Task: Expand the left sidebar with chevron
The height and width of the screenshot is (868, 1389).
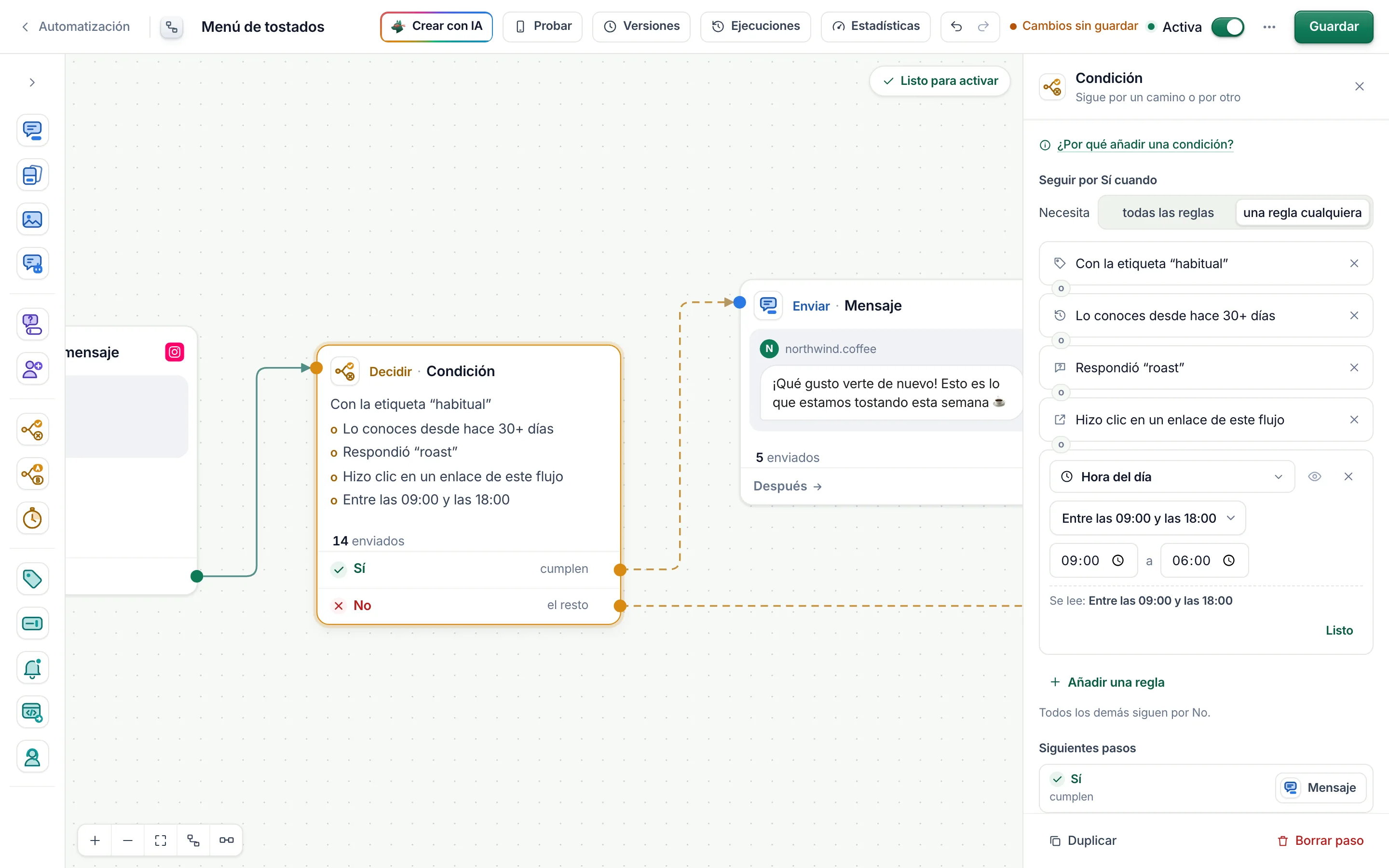Action: [x=32, y=82]
